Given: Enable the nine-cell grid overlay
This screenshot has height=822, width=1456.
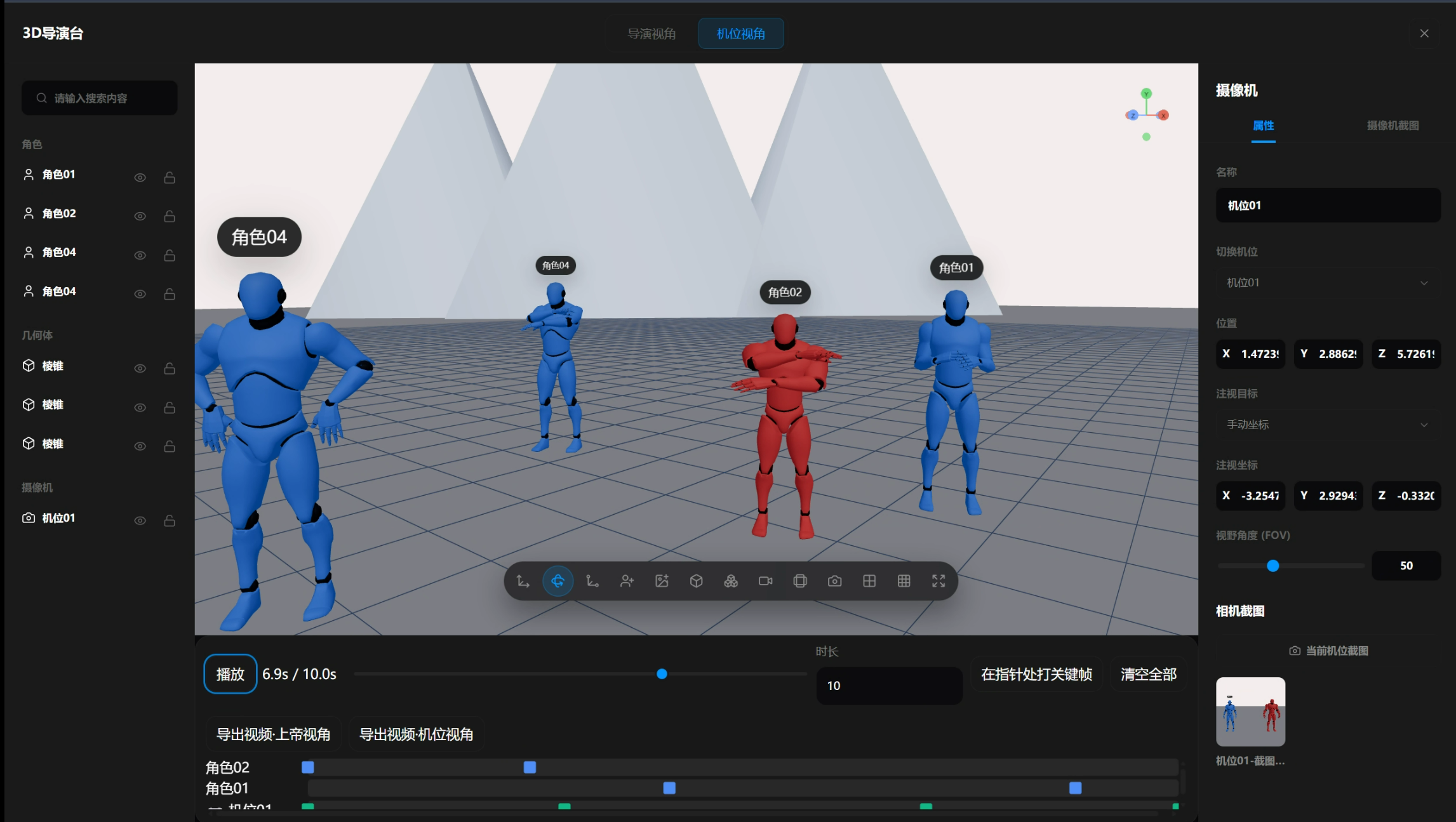Looking at the screenshot, I should click(904, 581).
